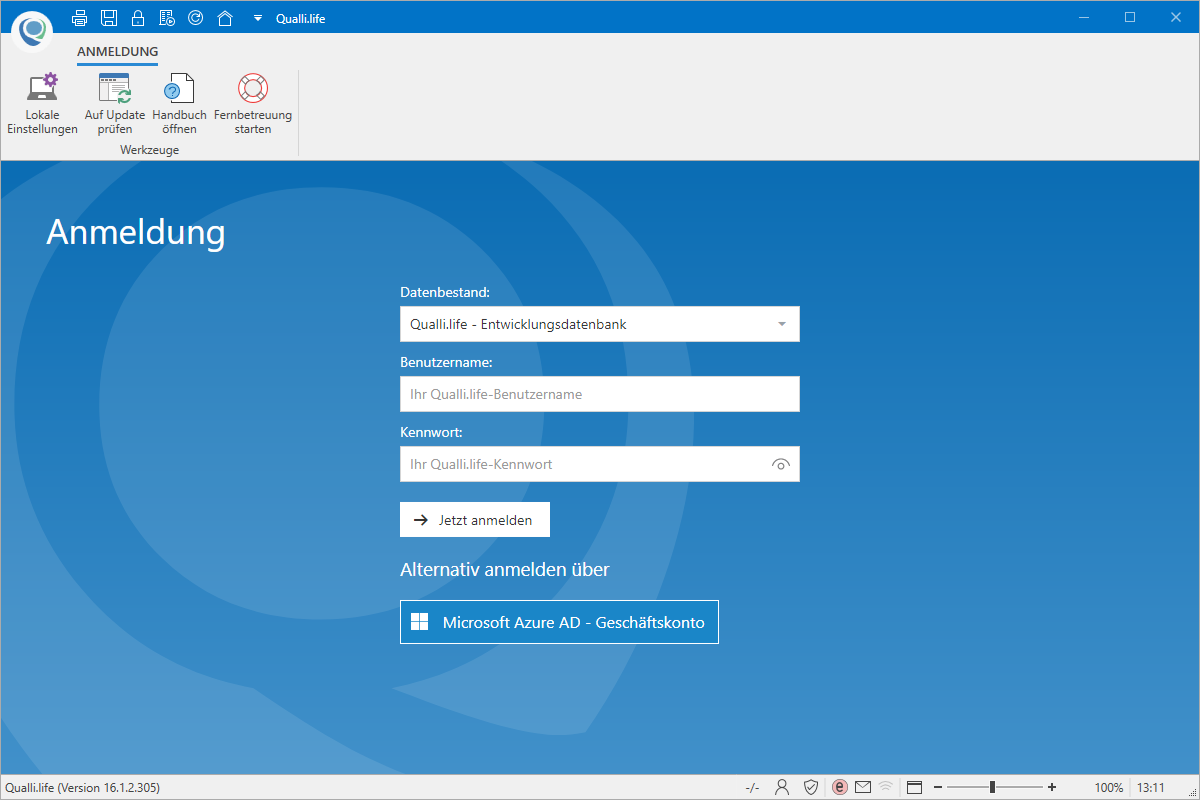Image resolution: width=1200 pixels, height=800 pixels.
Task: Click the home house icon
Action: [x=225, y=17]
